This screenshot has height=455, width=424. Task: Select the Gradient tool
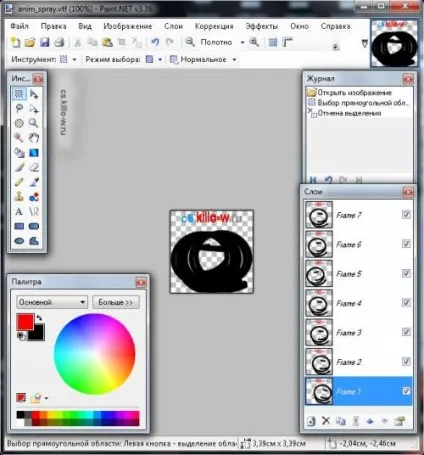pos(34,153)
